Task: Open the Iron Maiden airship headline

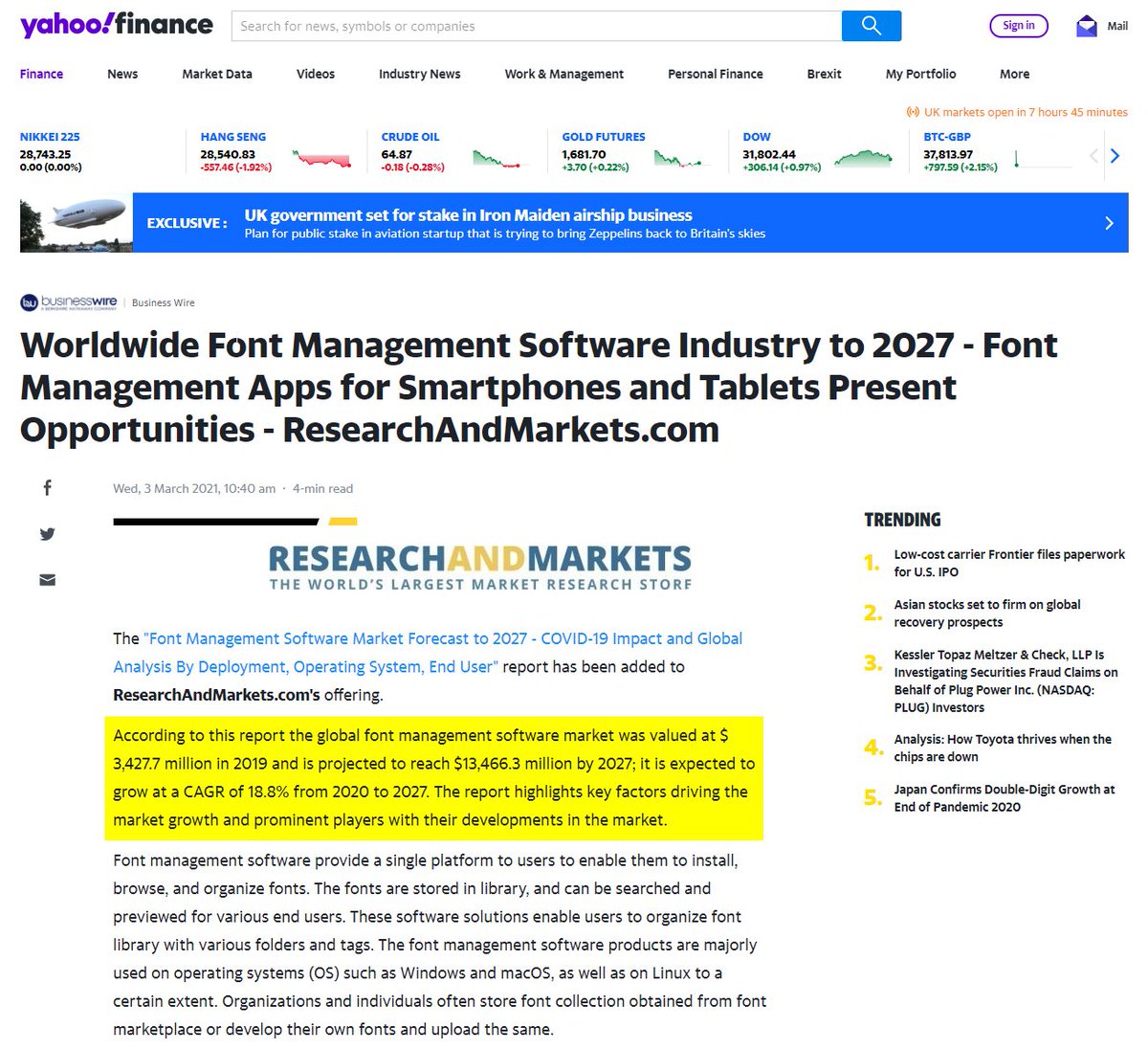Action: point(468,215)
